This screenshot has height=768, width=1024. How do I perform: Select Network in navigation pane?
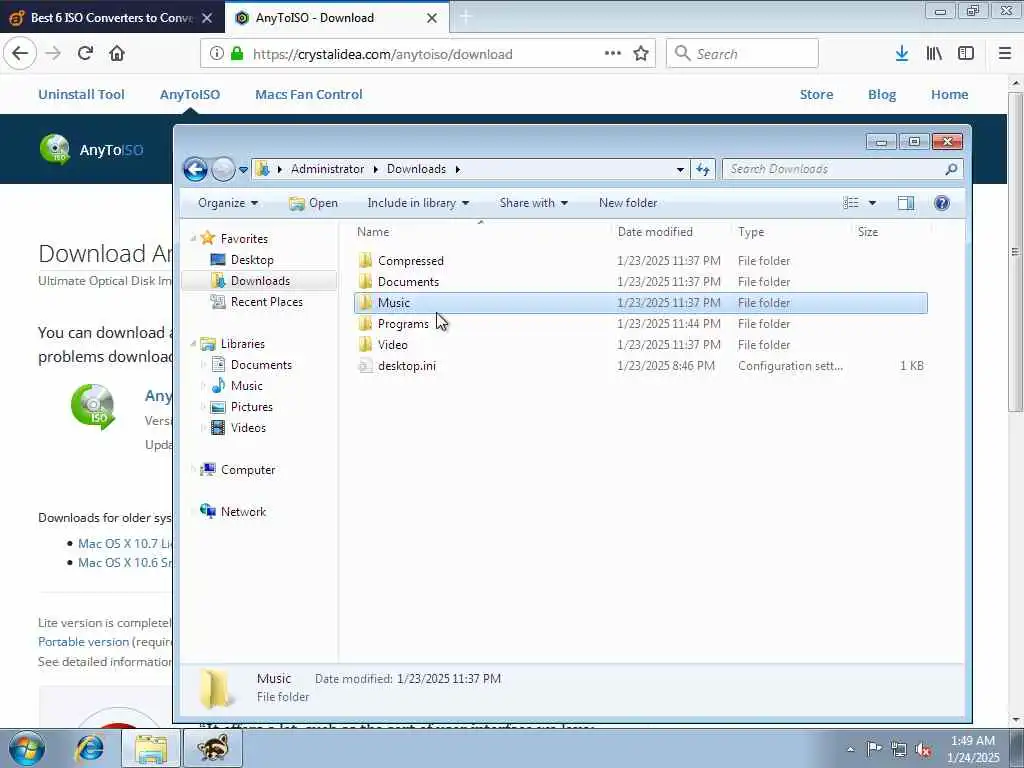coord(243,512)
